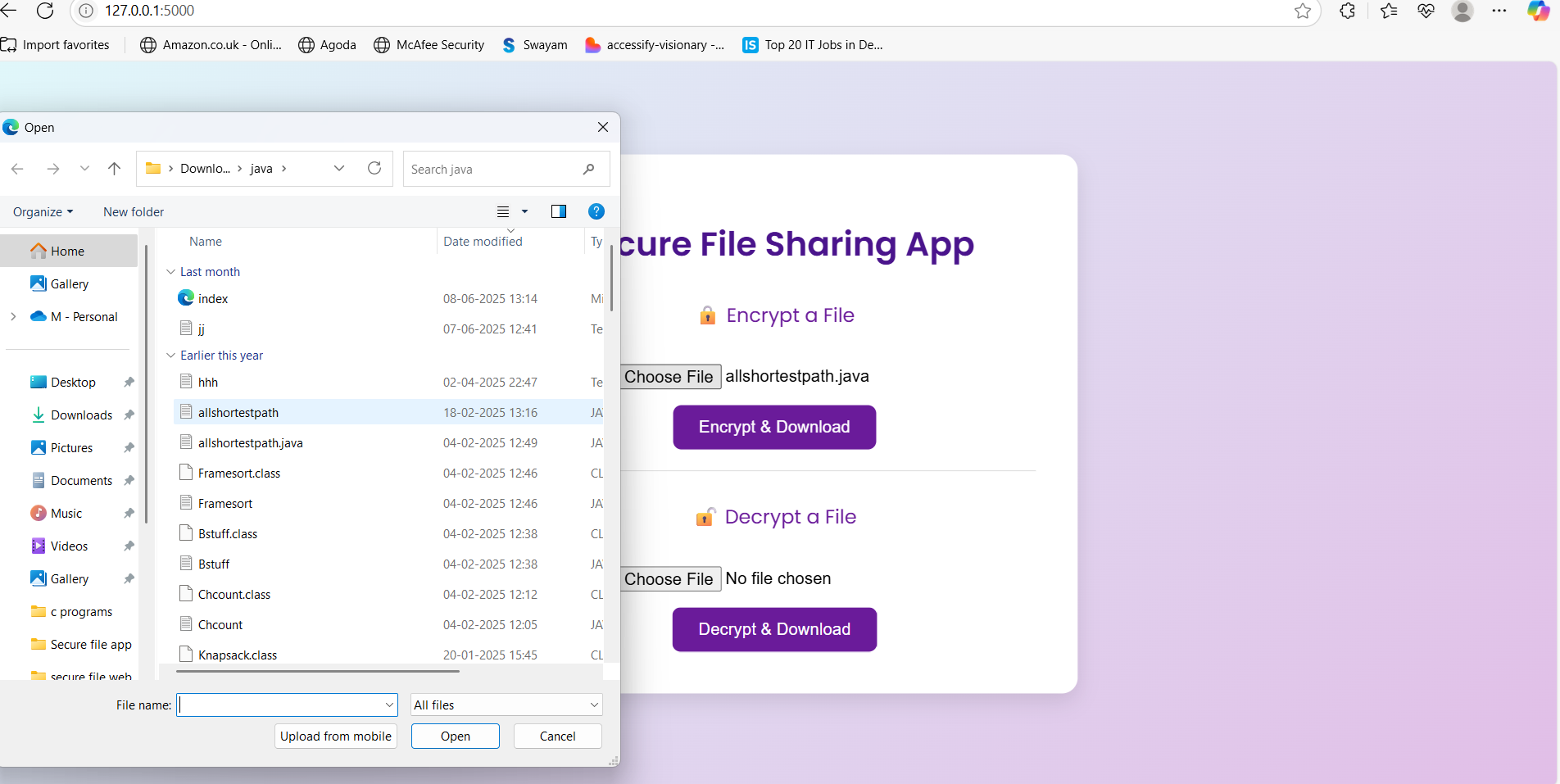The width and height of the screenshot is (1560, 784).
Task: Open the Copilot icon in browser
Action: pos(1538,11)
